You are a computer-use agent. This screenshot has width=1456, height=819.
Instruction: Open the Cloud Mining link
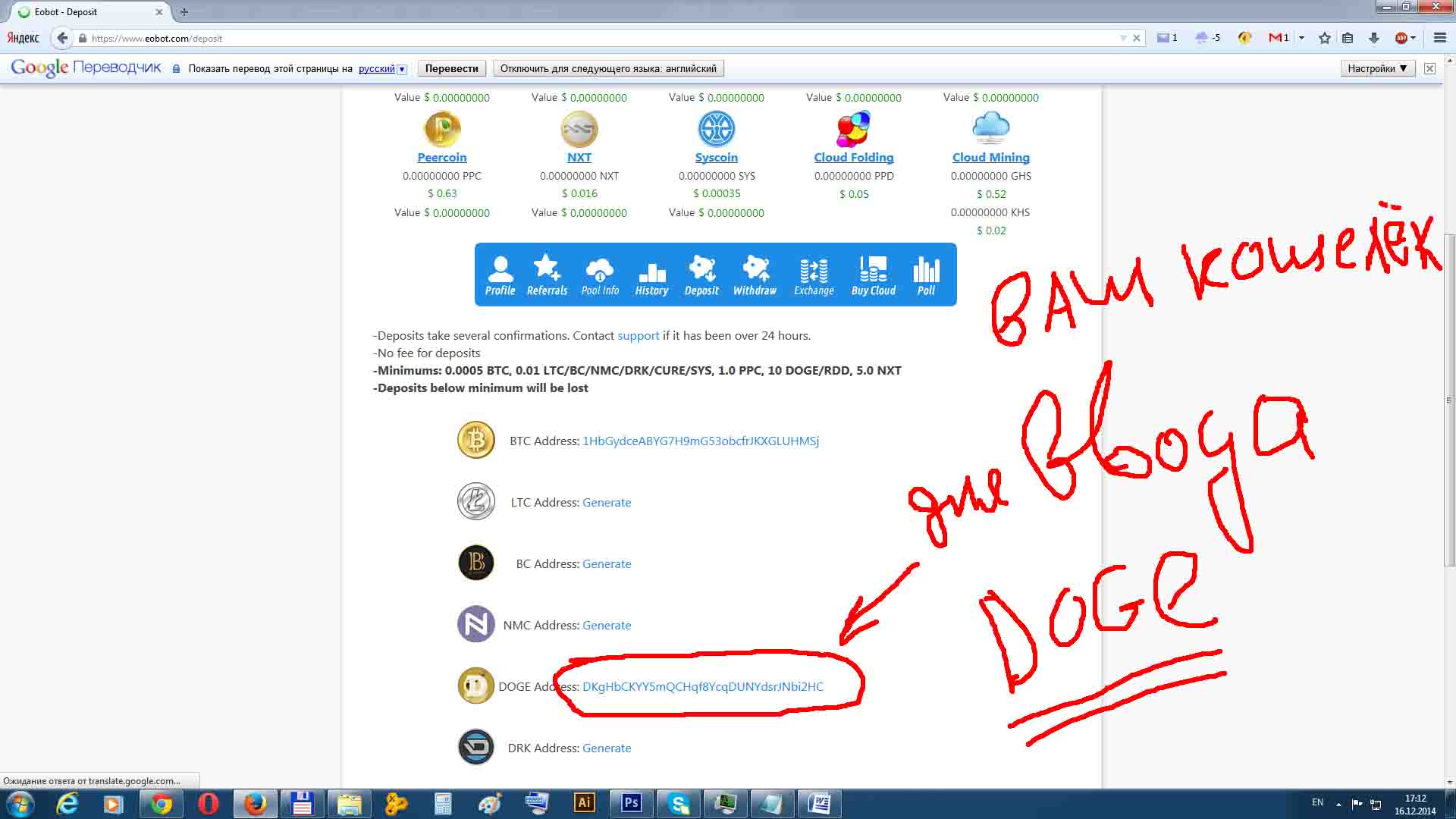tap(991, 157)
